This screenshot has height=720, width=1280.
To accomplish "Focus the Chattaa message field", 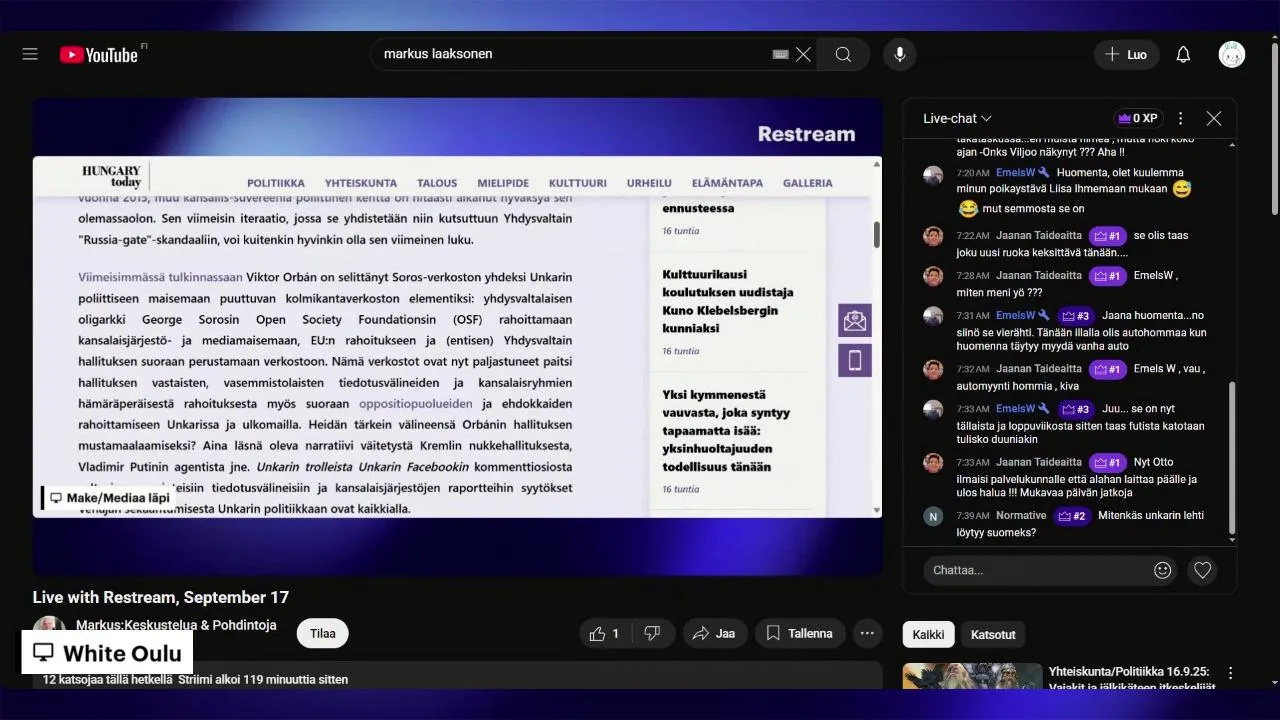I will [1036, 570].
